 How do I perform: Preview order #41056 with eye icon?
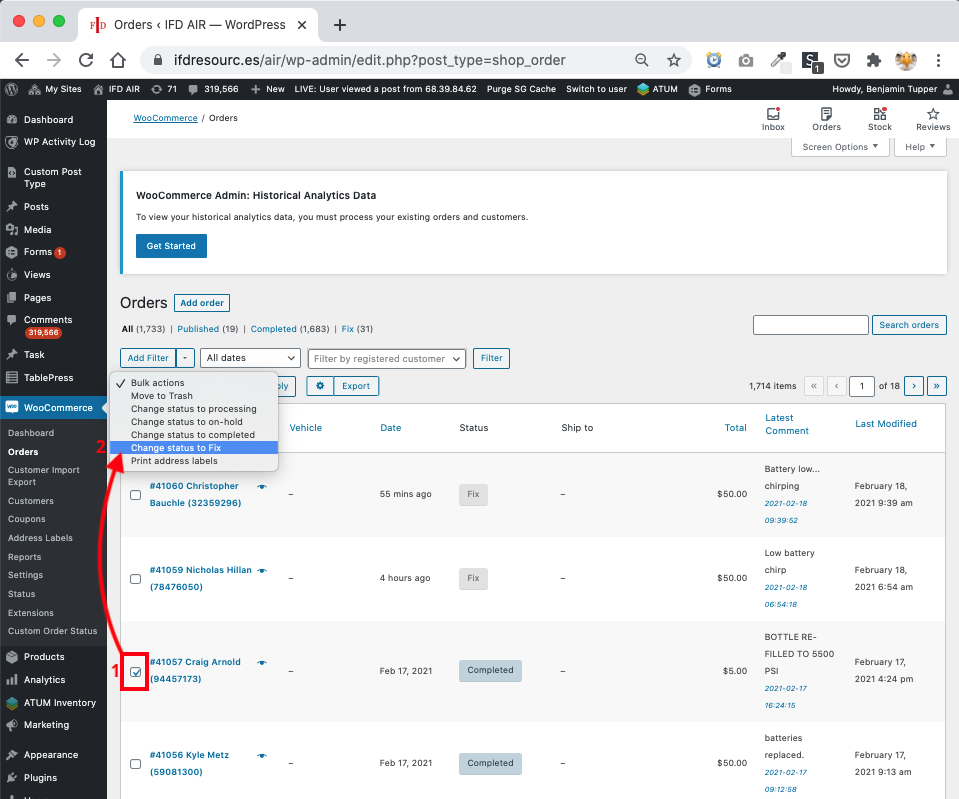tap(262, 756)
